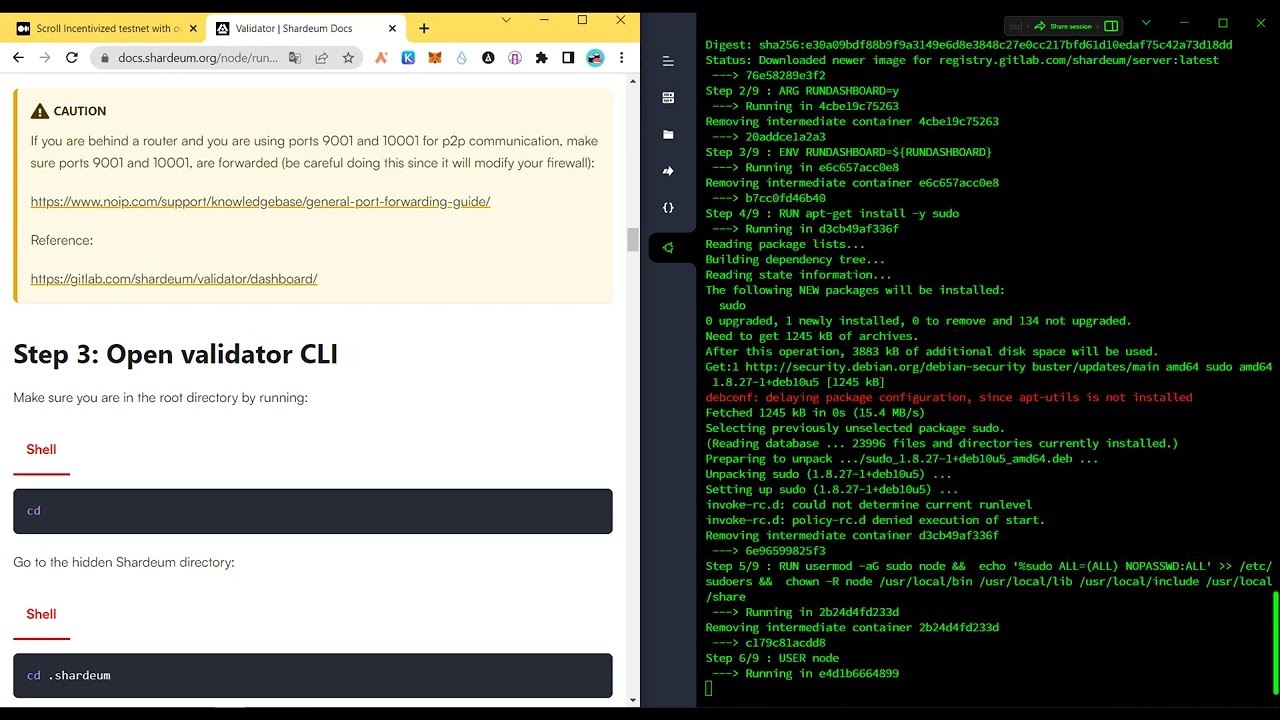Click terminal line 'Step 6/9 : USER node'
The image size is (1280, 720).
pos(772,658)
